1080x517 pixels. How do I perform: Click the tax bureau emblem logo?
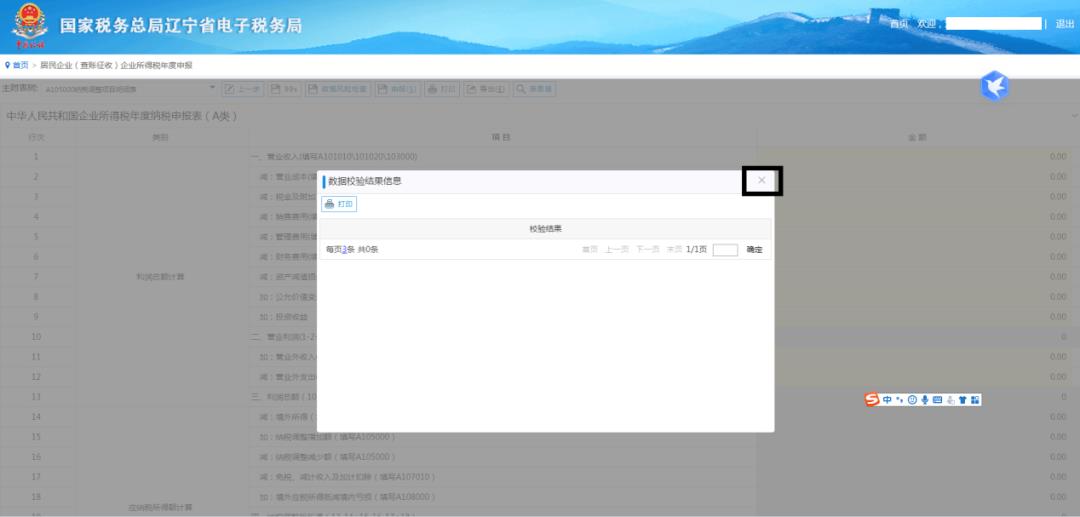pyautogui.click(x=30, y=25)
